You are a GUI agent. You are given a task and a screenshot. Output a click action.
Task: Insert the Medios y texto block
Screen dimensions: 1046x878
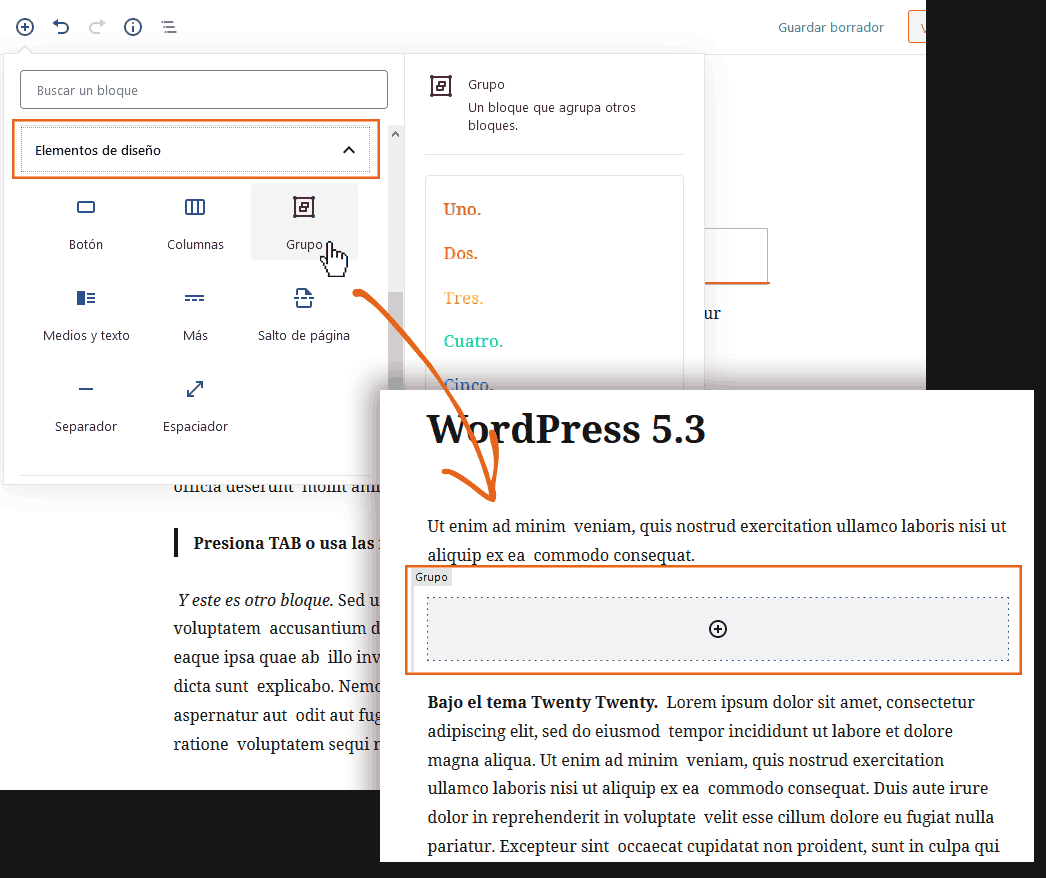(x=86, y=313)
